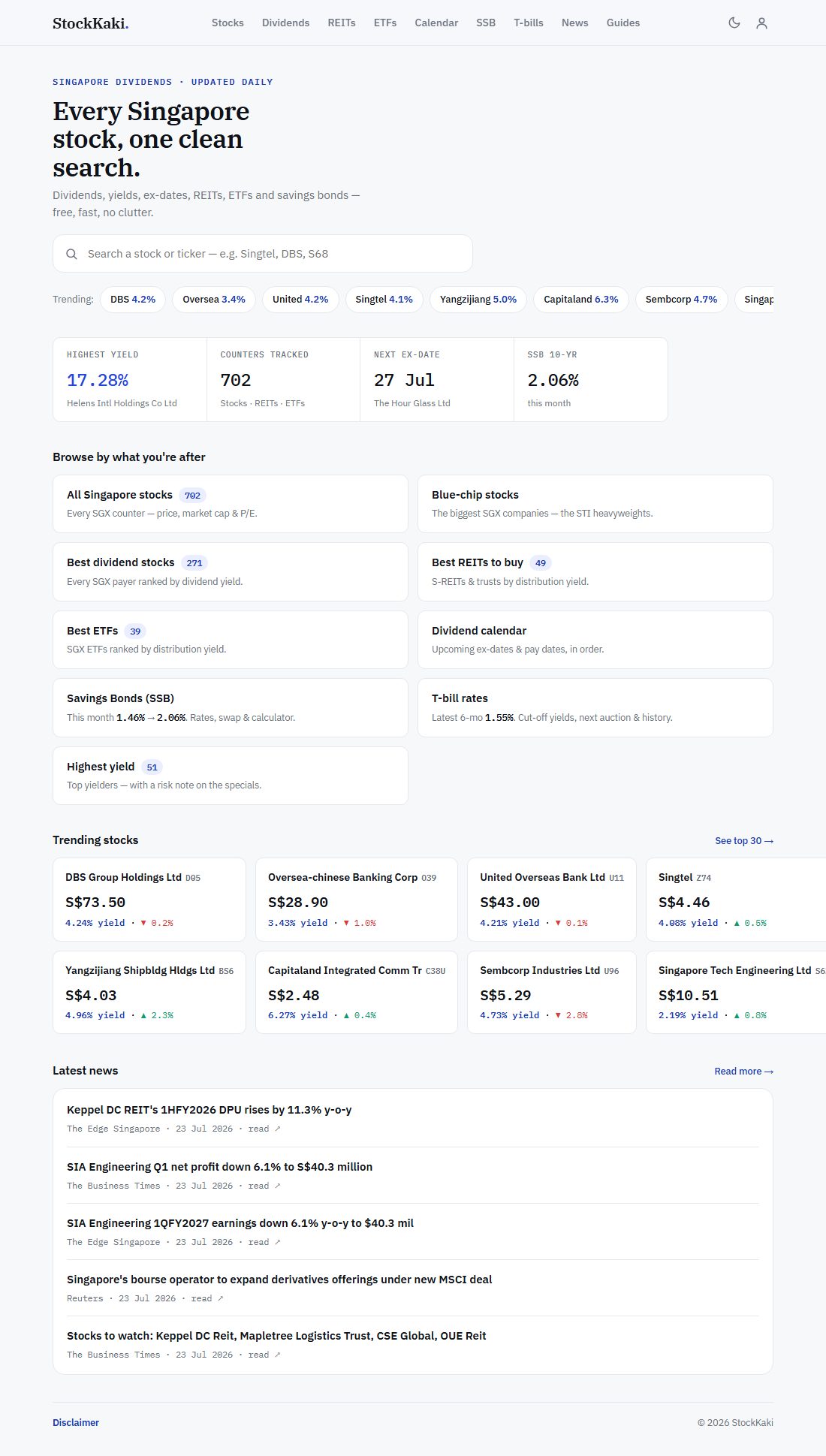826x1456 pixels.
Task: Open the Stocks nav item
Action: point(228,23)
